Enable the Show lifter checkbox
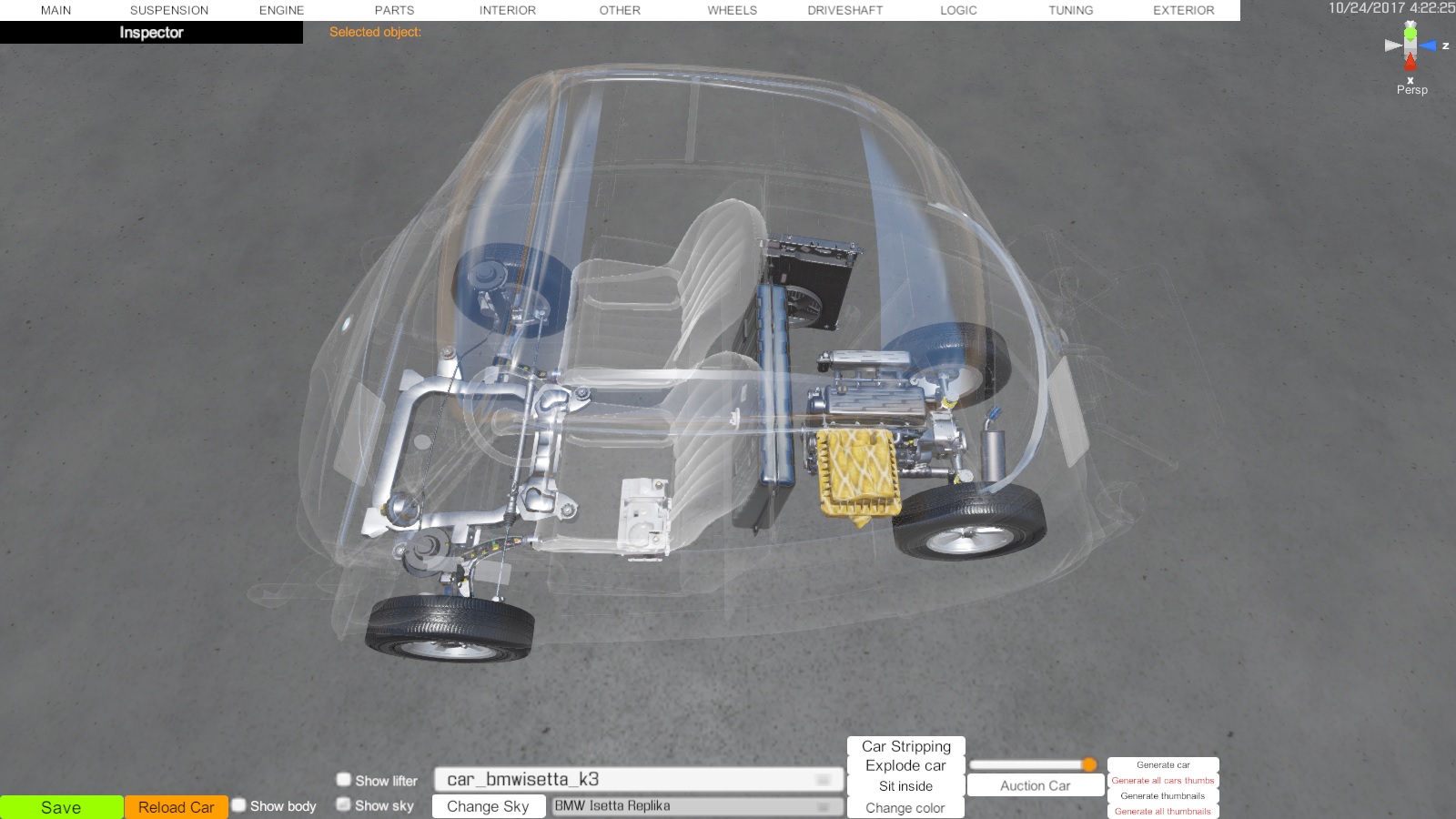 point(344,780)
